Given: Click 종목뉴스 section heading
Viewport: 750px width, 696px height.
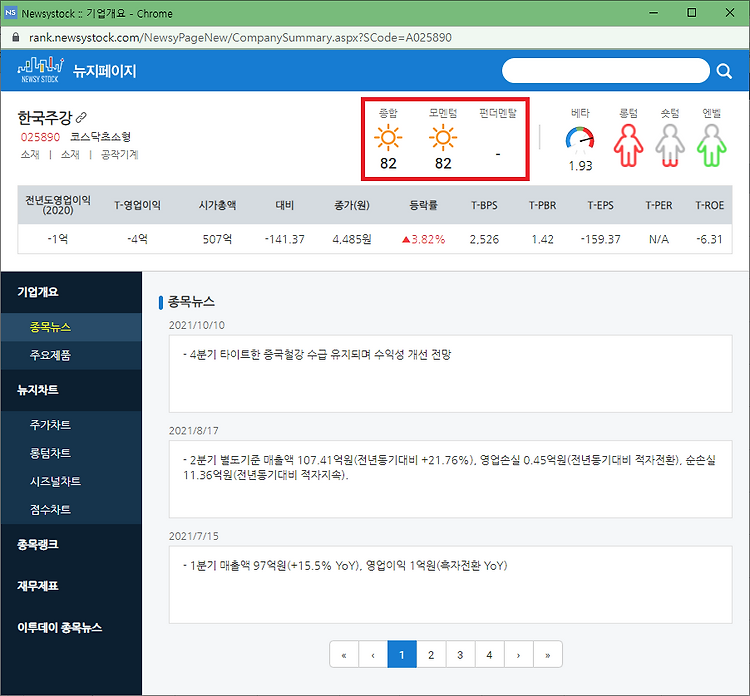Looking at the screenshot, I should pos(191,302).
